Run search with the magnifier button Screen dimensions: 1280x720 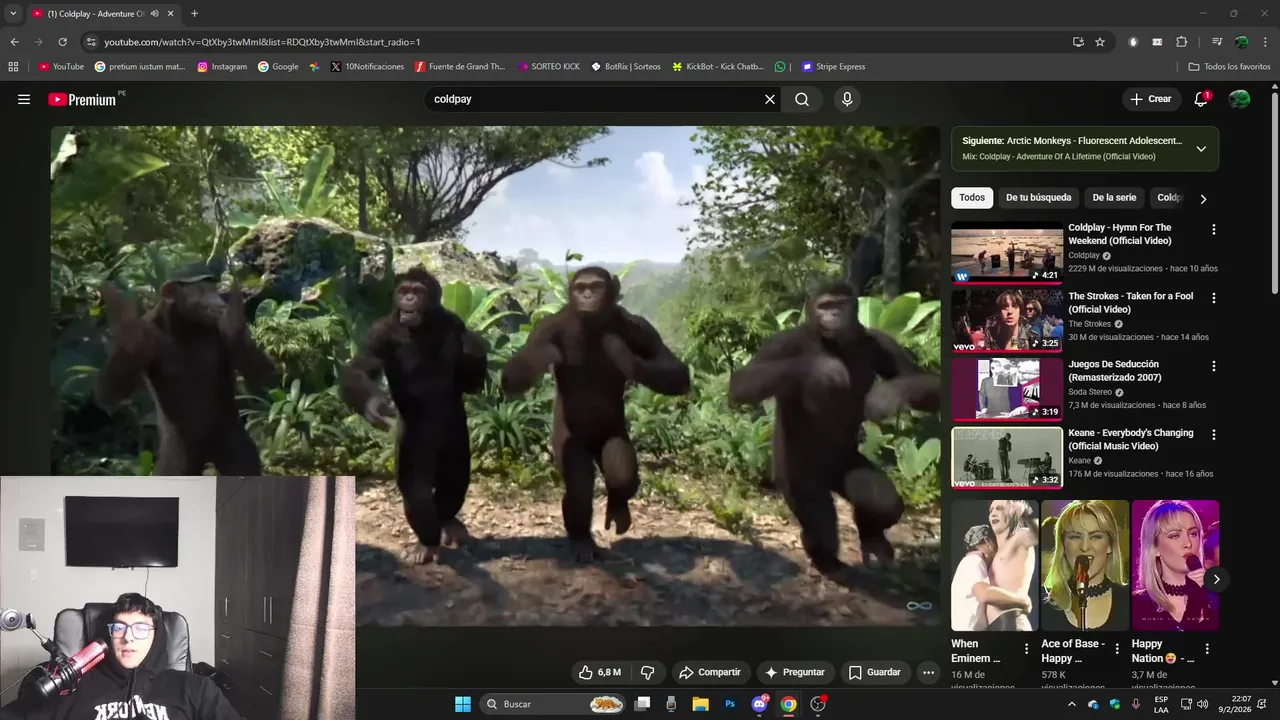(x=802, y=99)
